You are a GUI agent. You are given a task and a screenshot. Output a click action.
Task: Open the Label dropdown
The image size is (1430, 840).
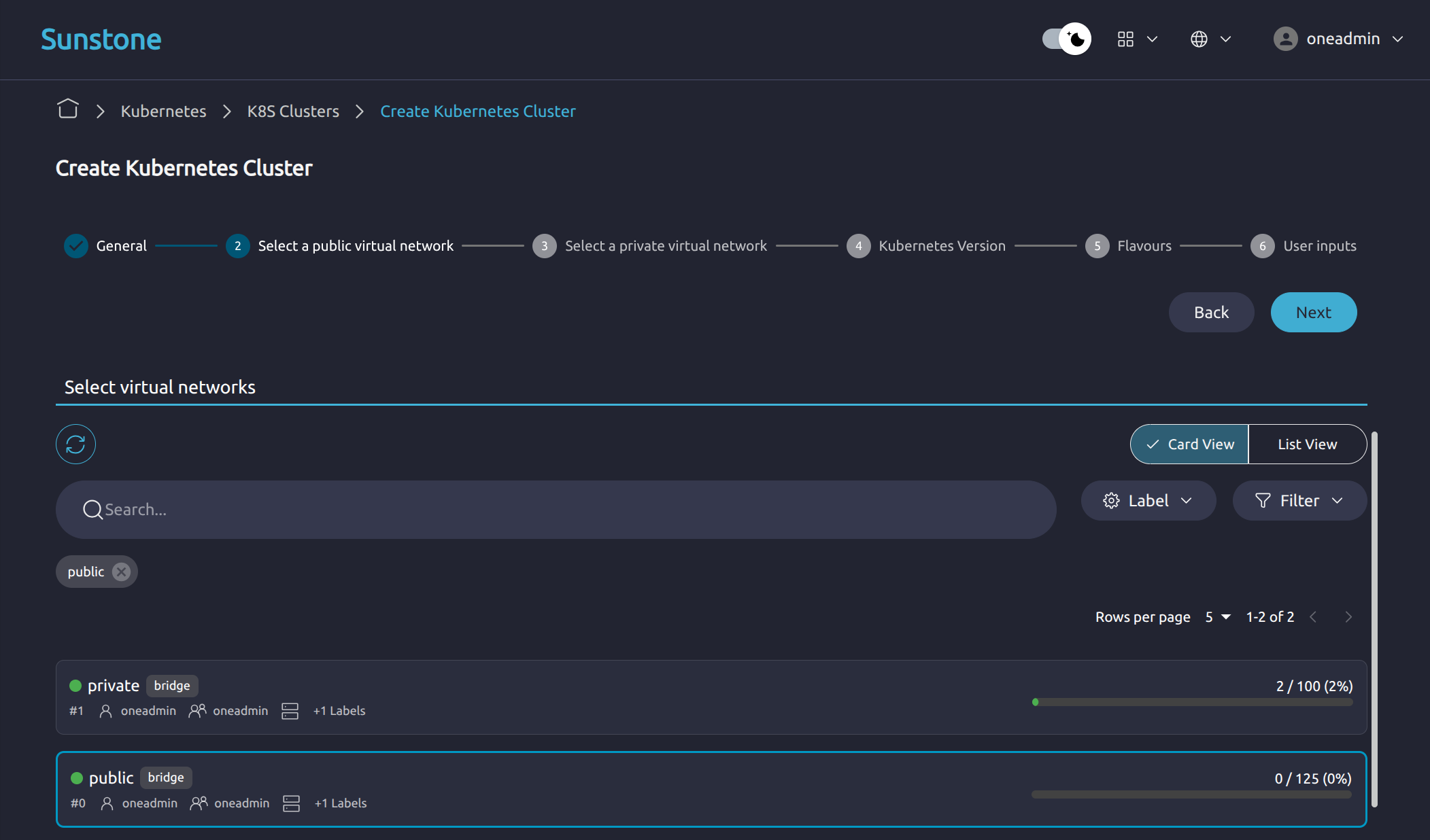1148,501
